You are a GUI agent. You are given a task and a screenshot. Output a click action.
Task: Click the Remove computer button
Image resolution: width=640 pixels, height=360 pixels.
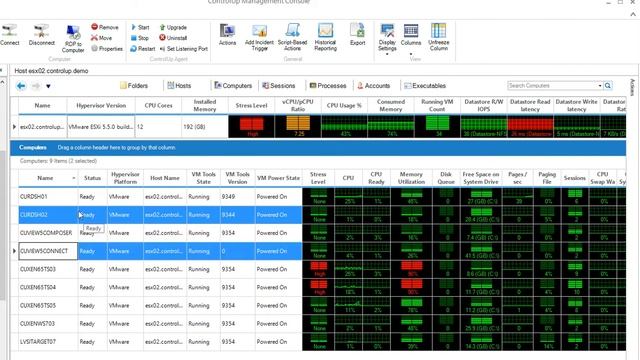point(104,27)
